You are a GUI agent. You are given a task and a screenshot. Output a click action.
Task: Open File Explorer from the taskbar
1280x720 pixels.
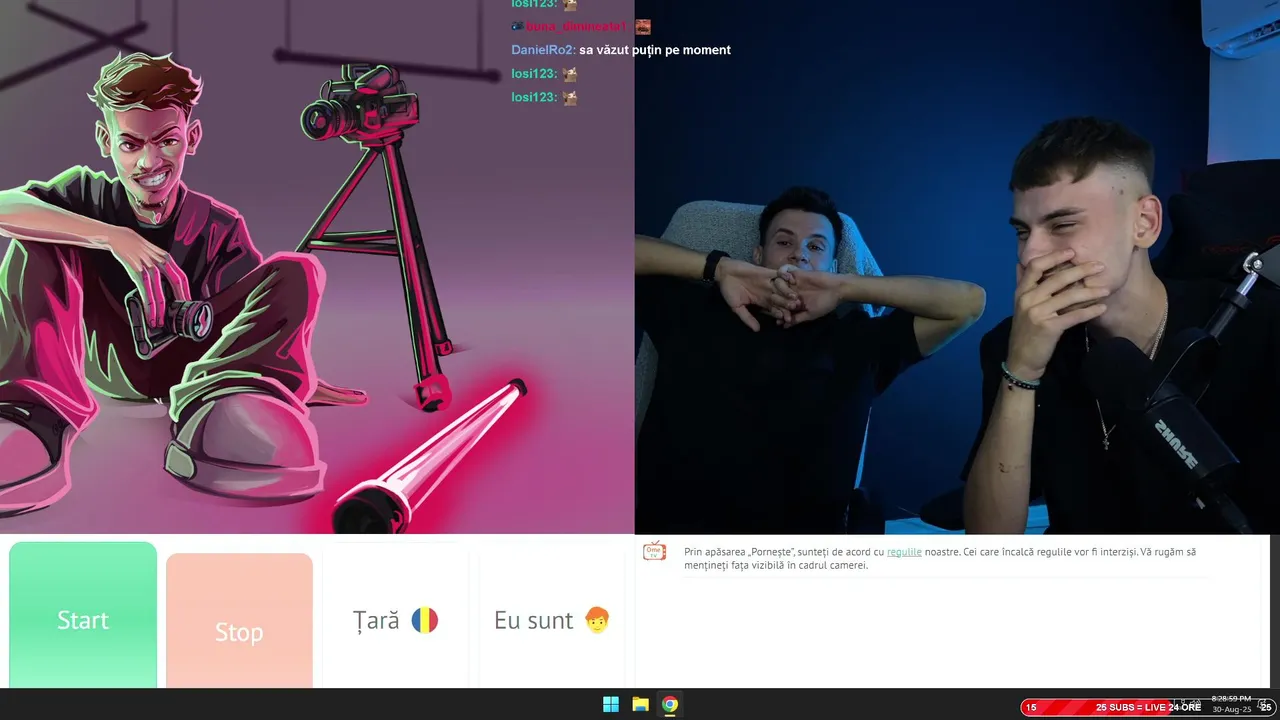tap(640, 704)
